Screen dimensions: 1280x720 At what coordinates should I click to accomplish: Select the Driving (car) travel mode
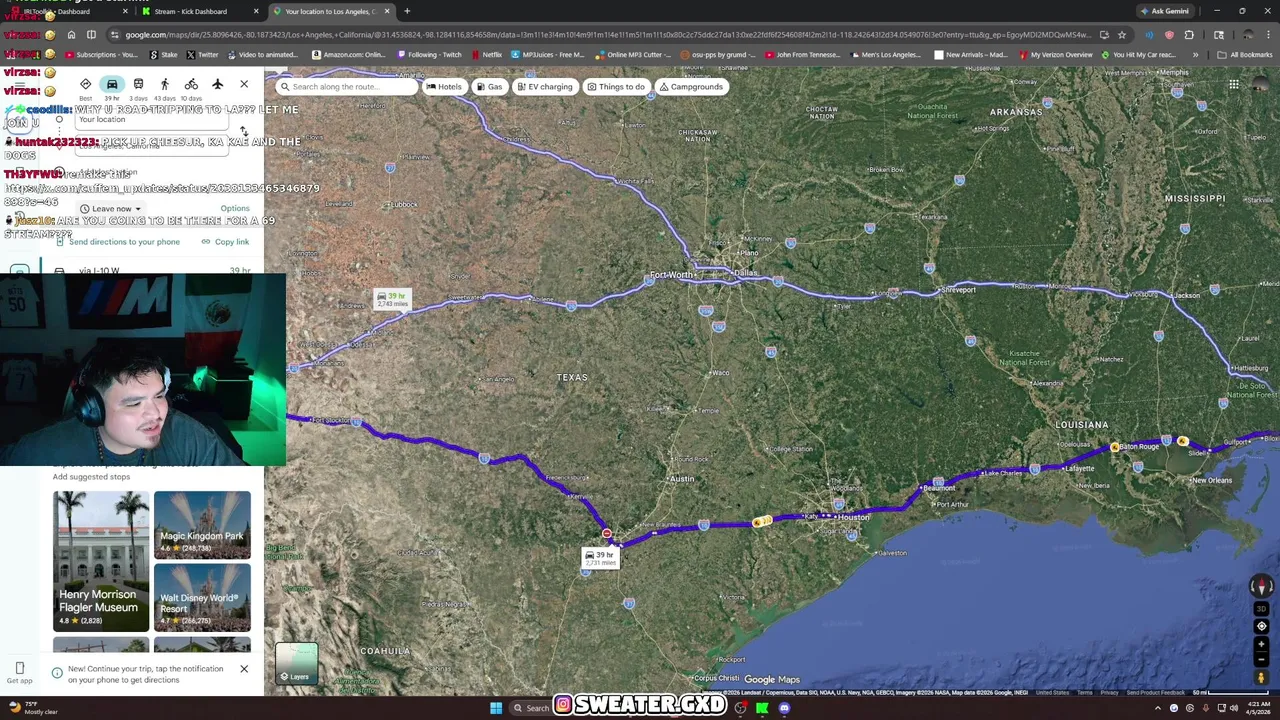pos(112,86)
